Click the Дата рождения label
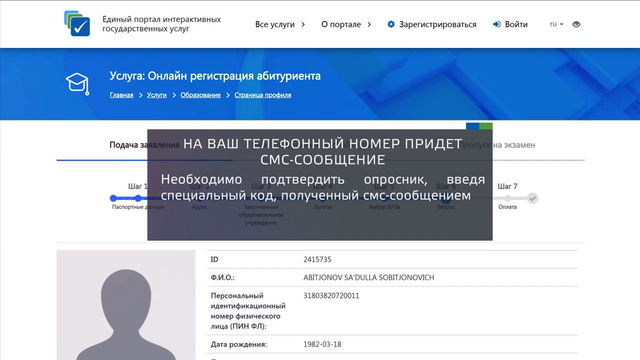 239,344
